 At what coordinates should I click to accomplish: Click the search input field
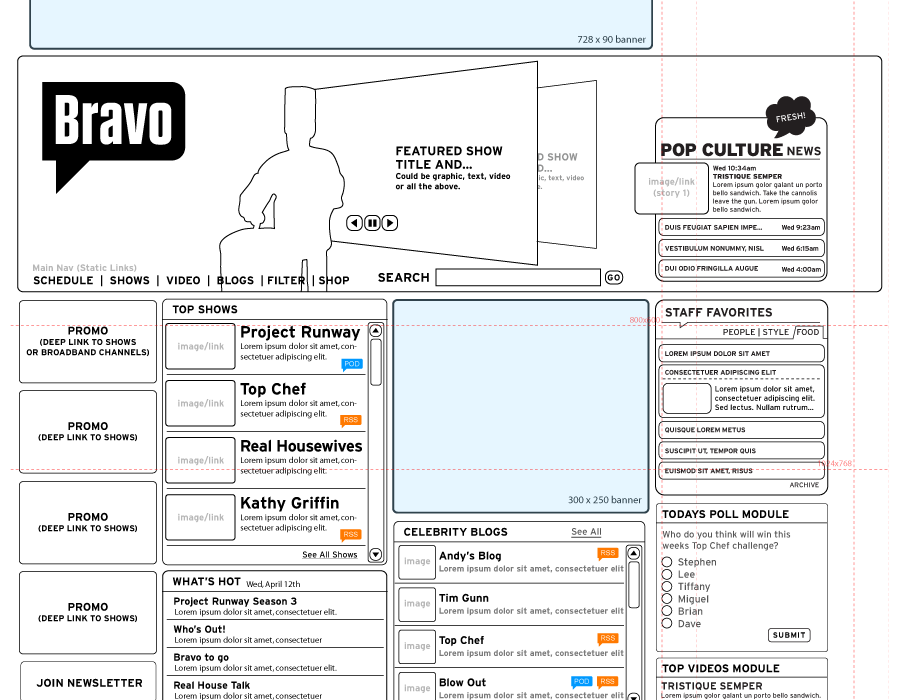tap(518, 277)
